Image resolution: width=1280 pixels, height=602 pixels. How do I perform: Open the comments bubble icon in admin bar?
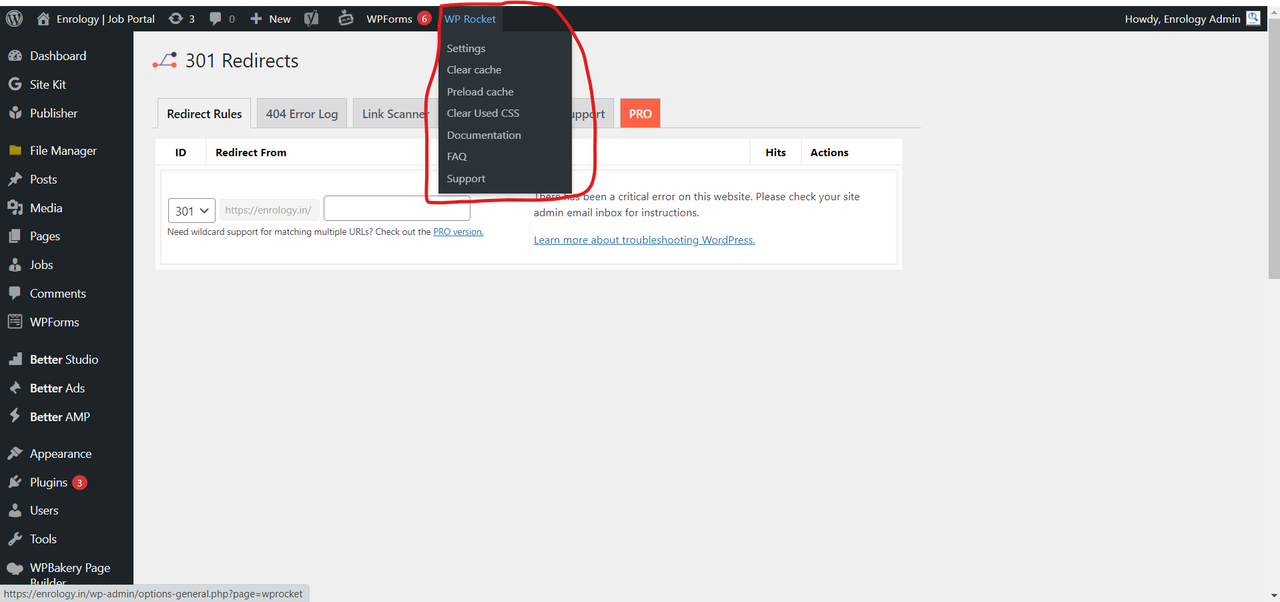[216, 18]
